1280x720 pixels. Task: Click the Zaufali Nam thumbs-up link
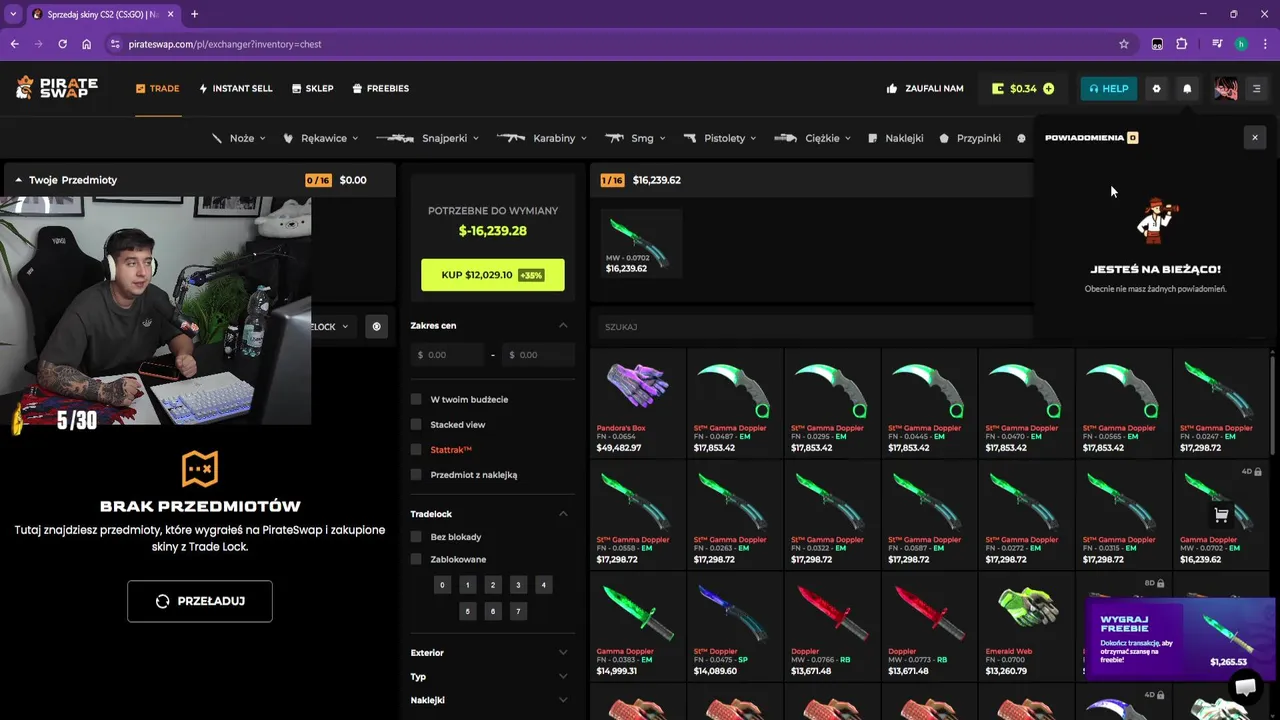tap(925, 88)
